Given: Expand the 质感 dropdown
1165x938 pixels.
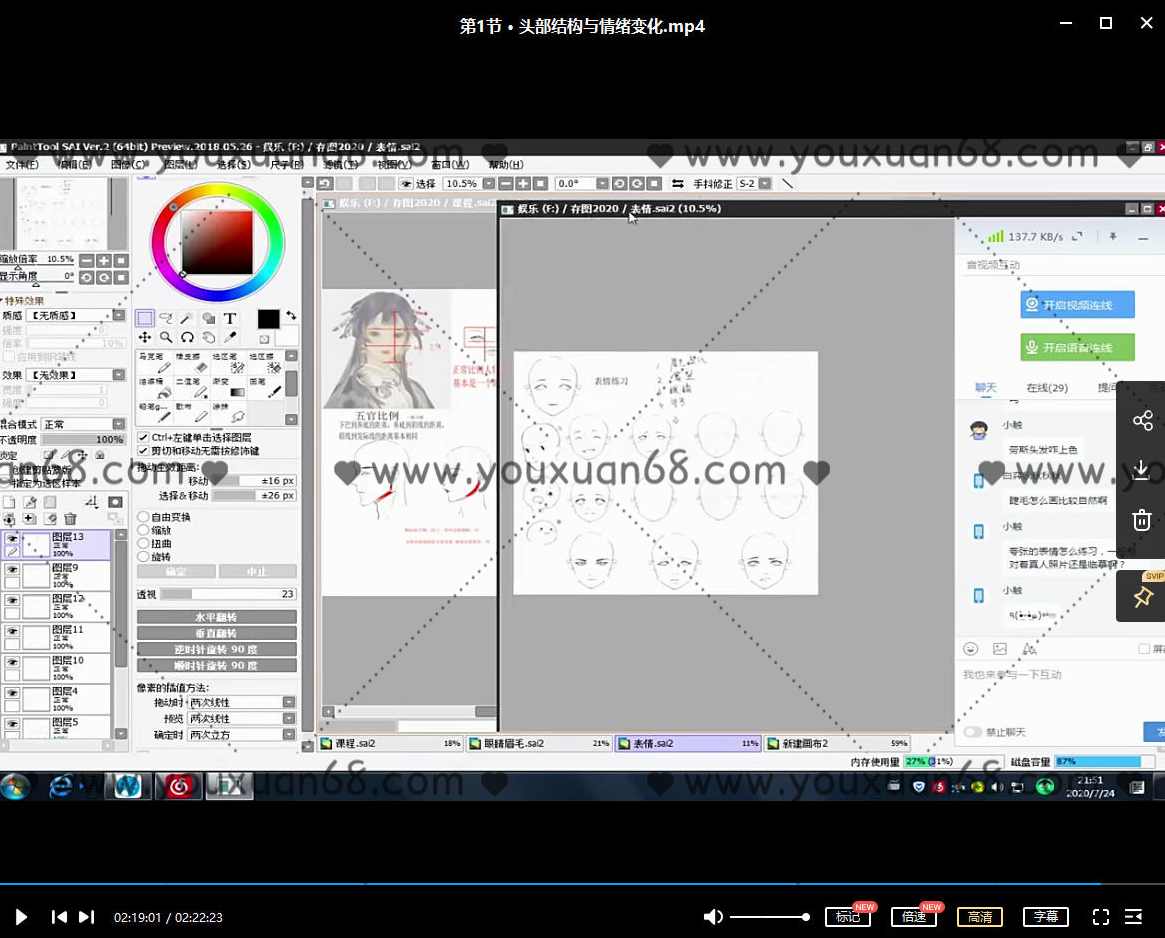Looking at the screenshot, I should [118, 316].
